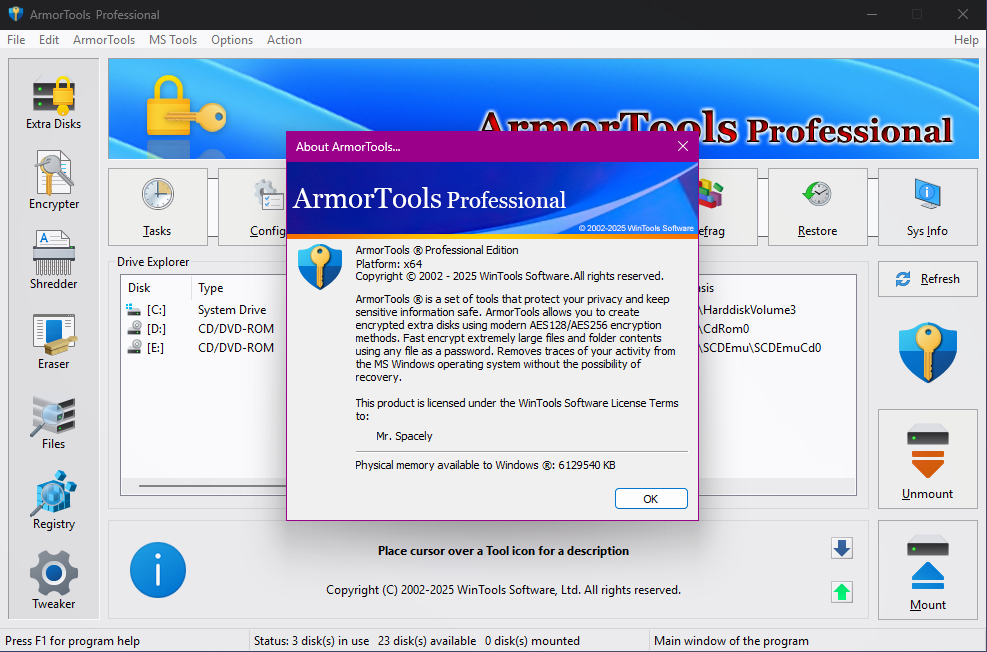Click the Defrag tool button

728,206
